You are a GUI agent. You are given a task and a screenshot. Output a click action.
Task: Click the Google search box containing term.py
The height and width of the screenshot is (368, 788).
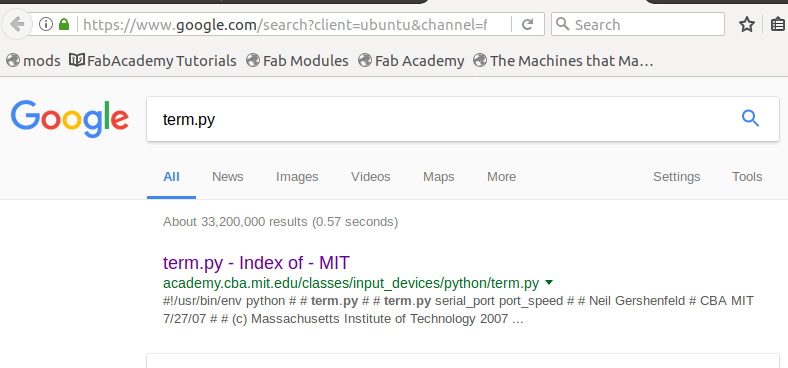coord(442,119)
